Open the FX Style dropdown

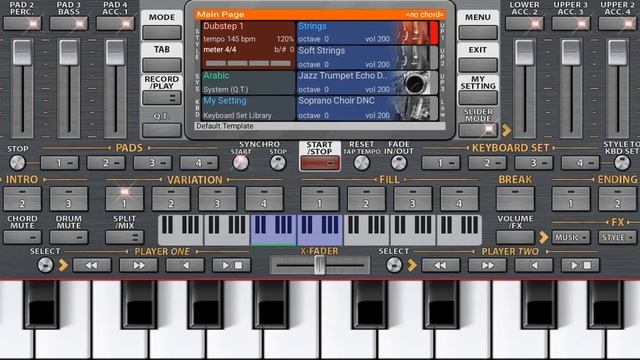point(617,237)
